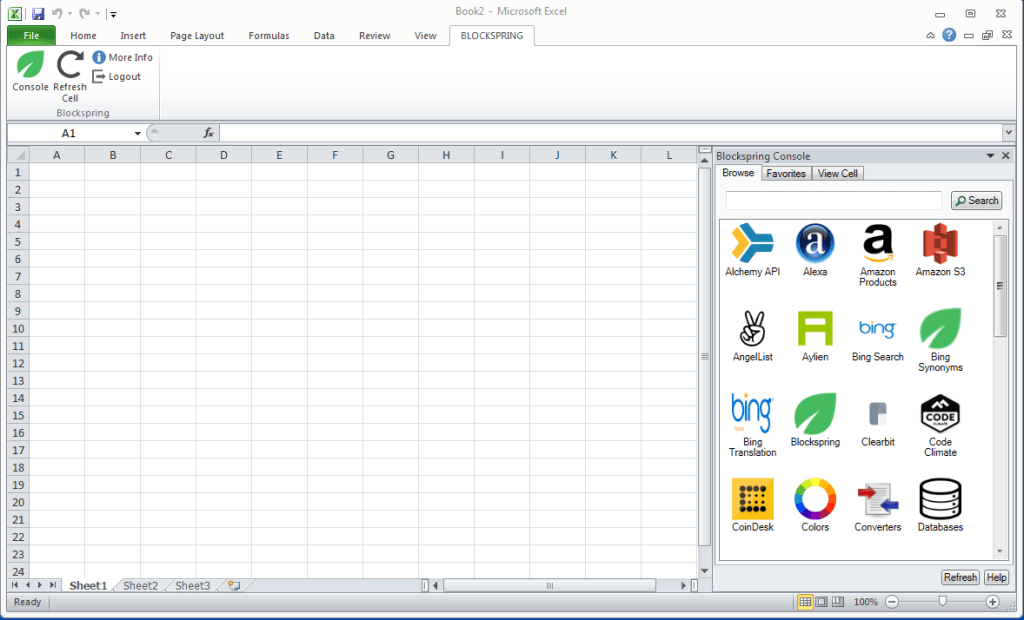Click the console search input field
This screenshot has height=620, width=1024.
[833, 201]
